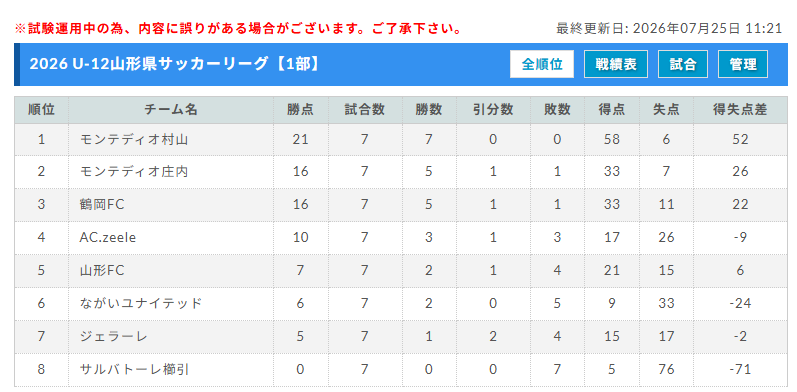The width and height of the screenshot is (797, 392).
Task: Click the 得失点差 column header
Action: click(x=740, y=110)
